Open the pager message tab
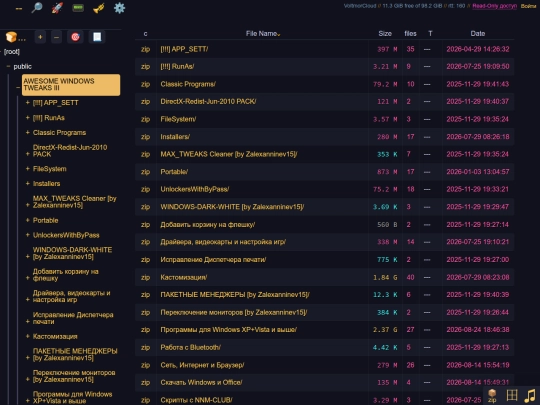This screenshot has height=405, width=540. coord(78,8)
